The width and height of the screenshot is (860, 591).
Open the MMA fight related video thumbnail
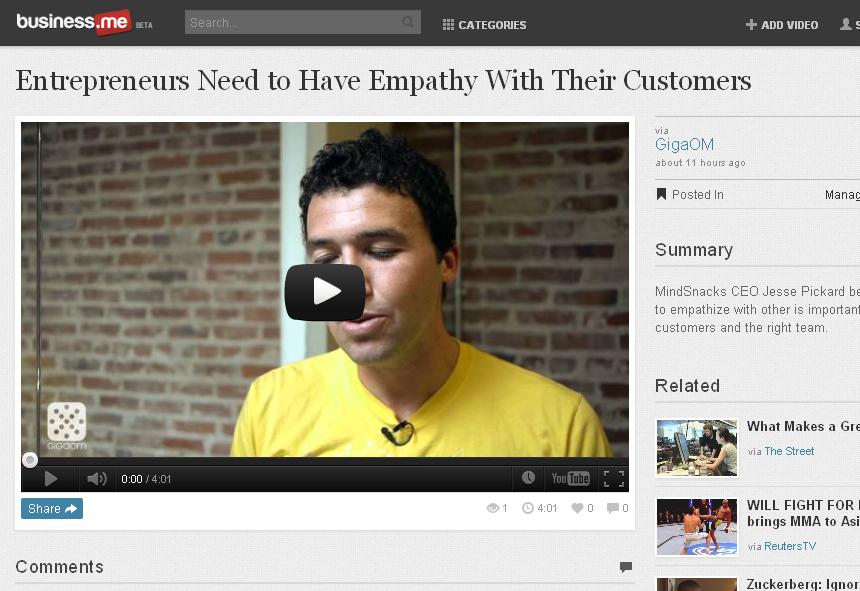pos(697,527)
